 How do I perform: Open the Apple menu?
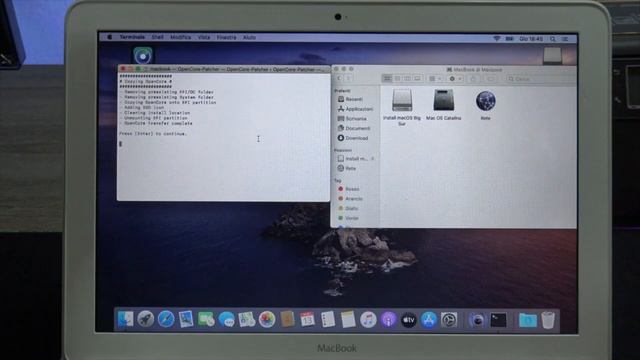109,37
